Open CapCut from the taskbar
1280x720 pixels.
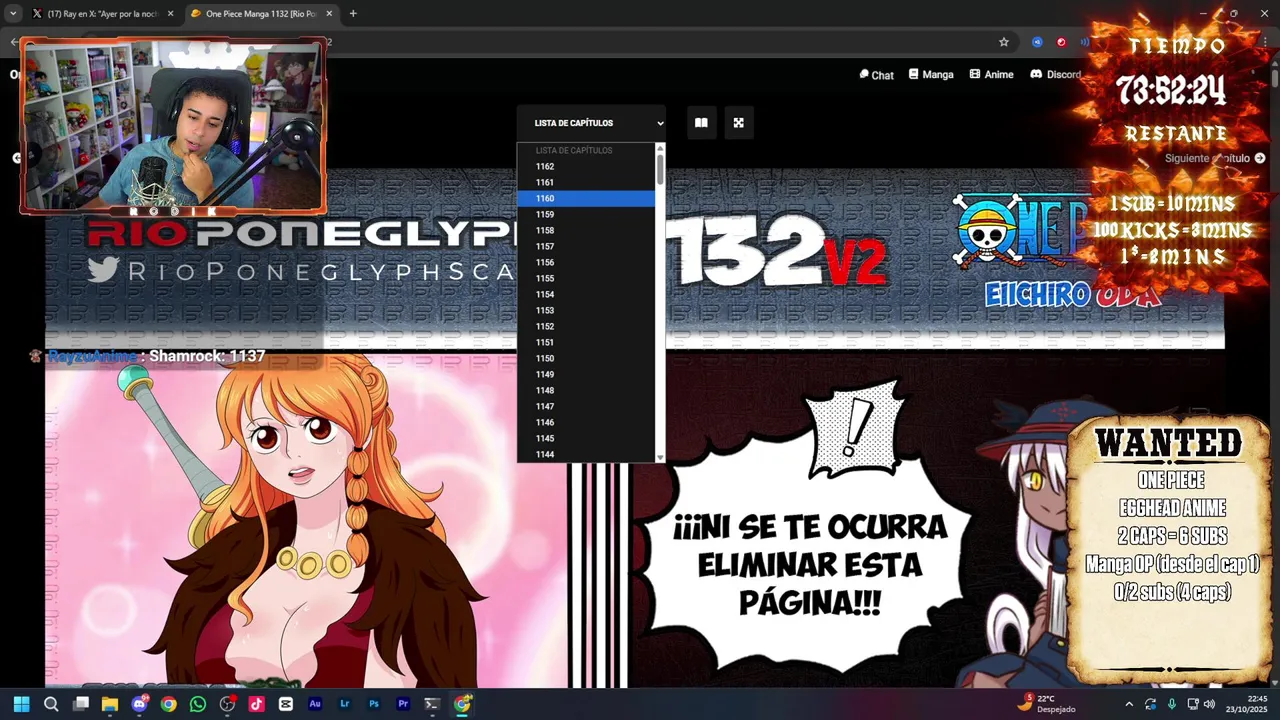click(286, 704)
